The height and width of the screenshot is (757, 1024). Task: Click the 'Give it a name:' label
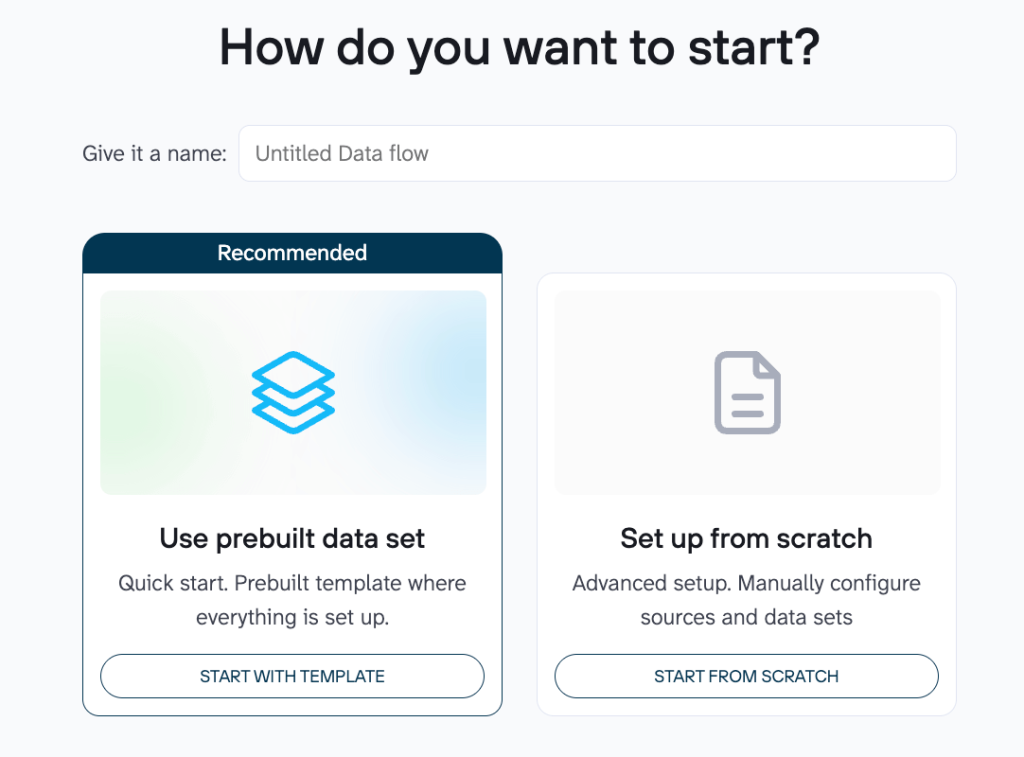(153, 153)
